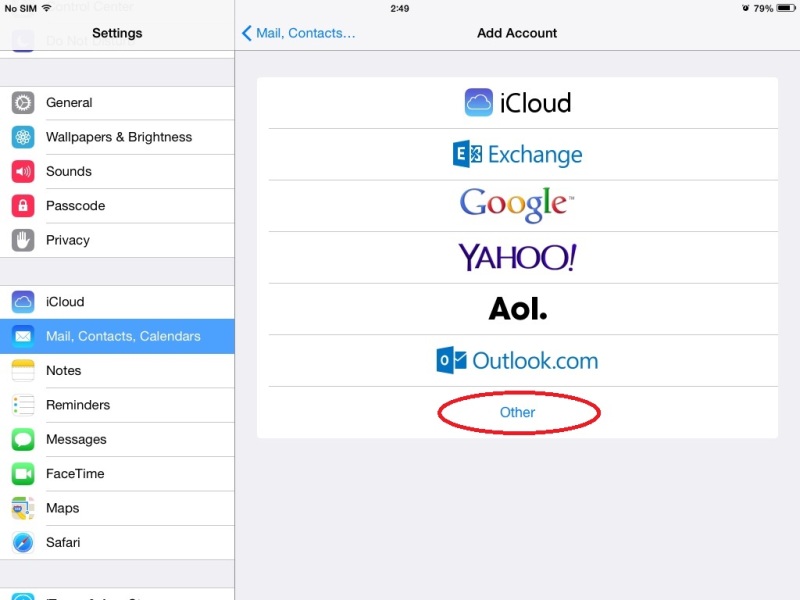Image resolution: width=800 pixels, height=600 pixels.
Task: Pick the Google account option
Action: click(x=517, y=206)
